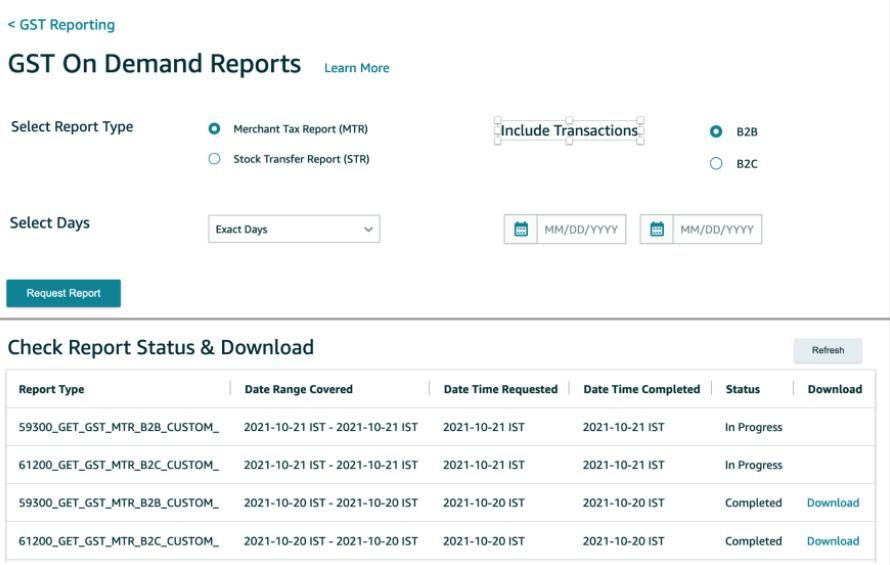Screen dimensions: 890x565
Task: Choose the B2C transactions option
Action: click(x=716, y=164)
